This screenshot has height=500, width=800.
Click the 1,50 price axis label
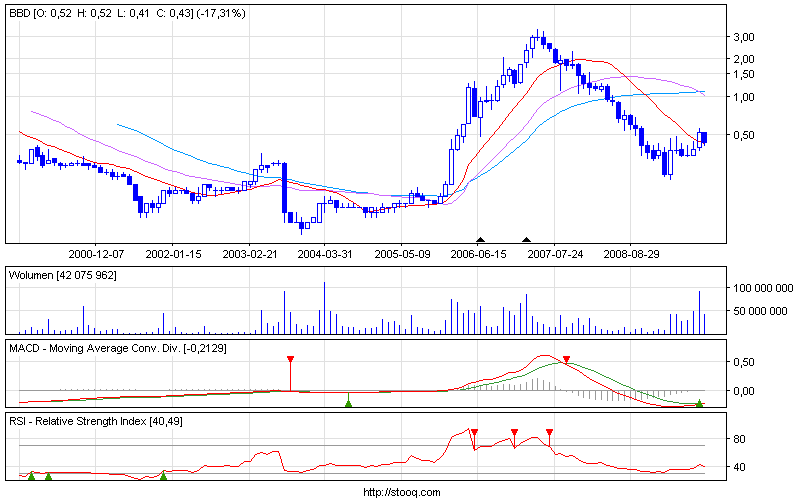[x=743, y=74]
